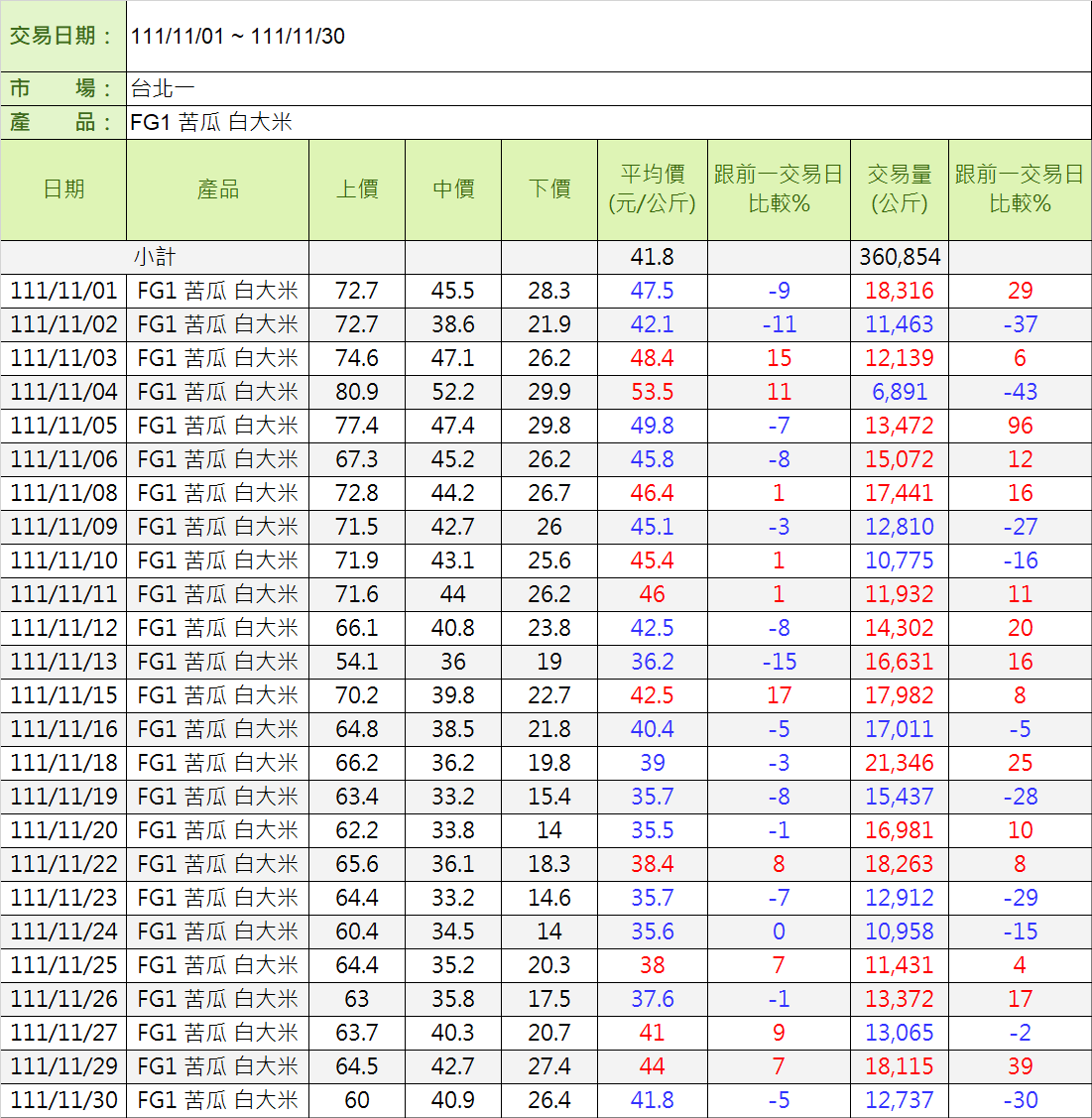Screen dimensions: 1092x1118
Task: Click the 平均價 (元/公斤) header
Action: tap(652, 189)
